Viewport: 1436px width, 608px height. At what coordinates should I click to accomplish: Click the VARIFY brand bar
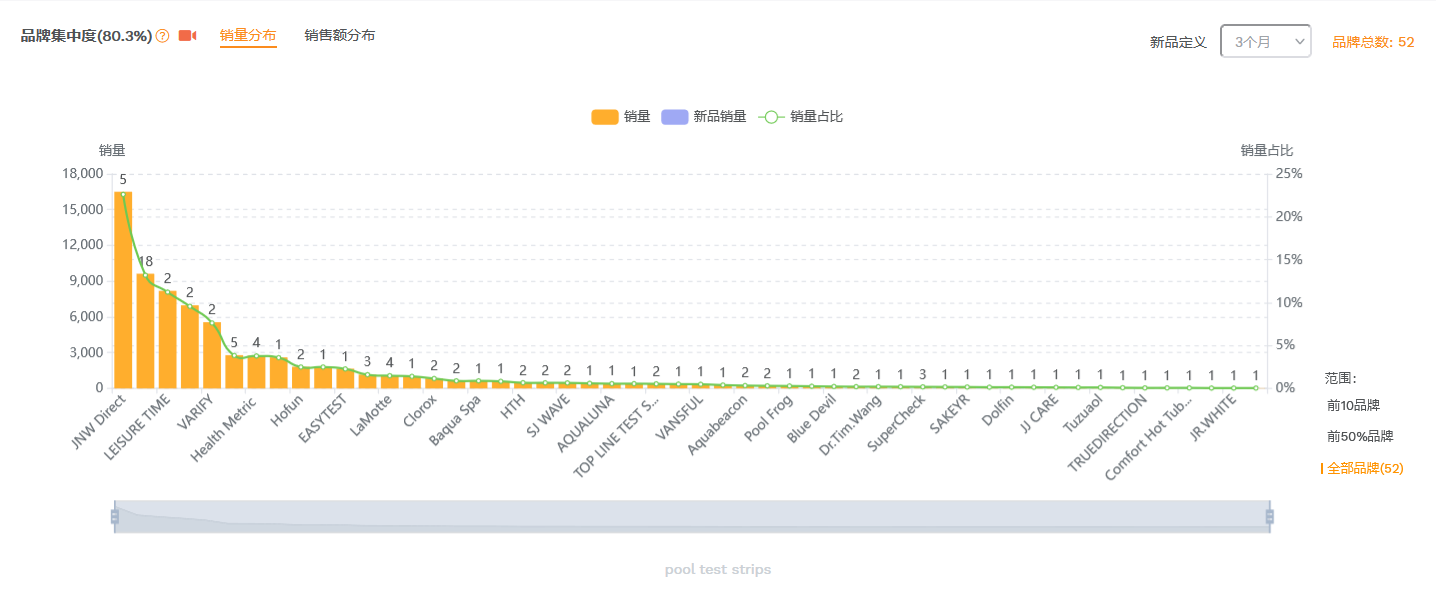(212, 355)
